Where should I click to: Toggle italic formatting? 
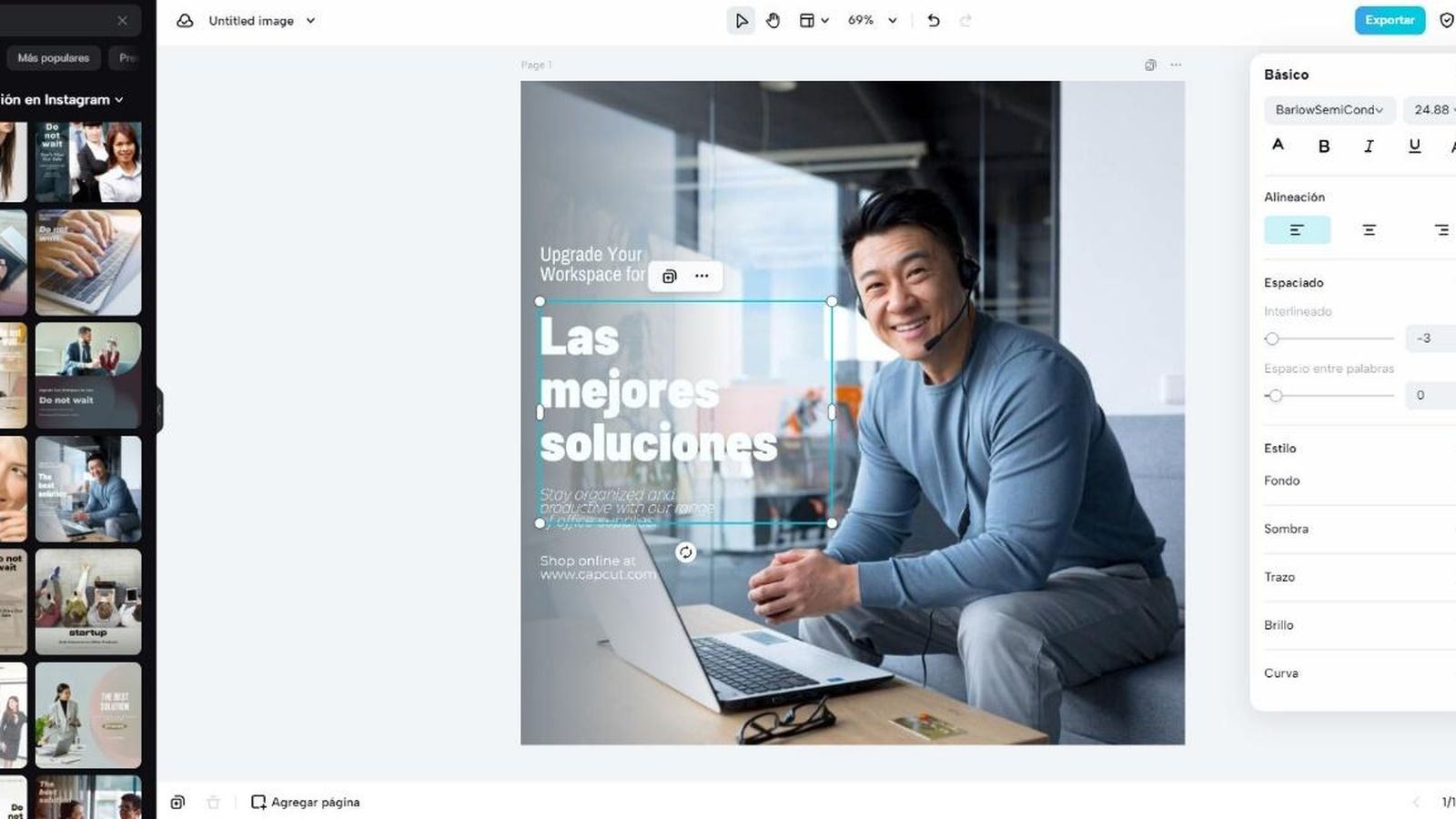1369,146
